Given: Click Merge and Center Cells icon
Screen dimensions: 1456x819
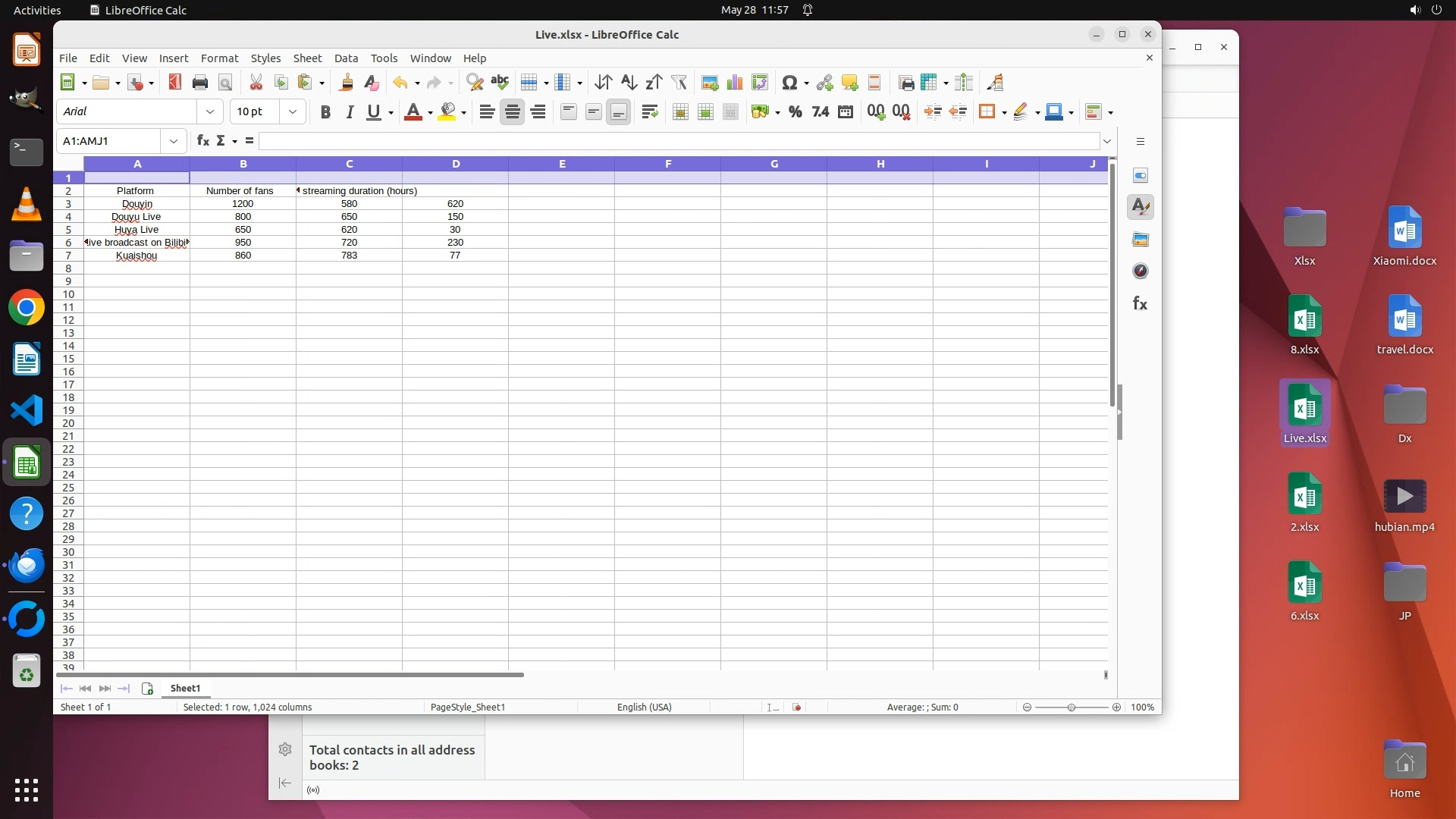Looking at the screenshot, I should click(x=680, y=112).
